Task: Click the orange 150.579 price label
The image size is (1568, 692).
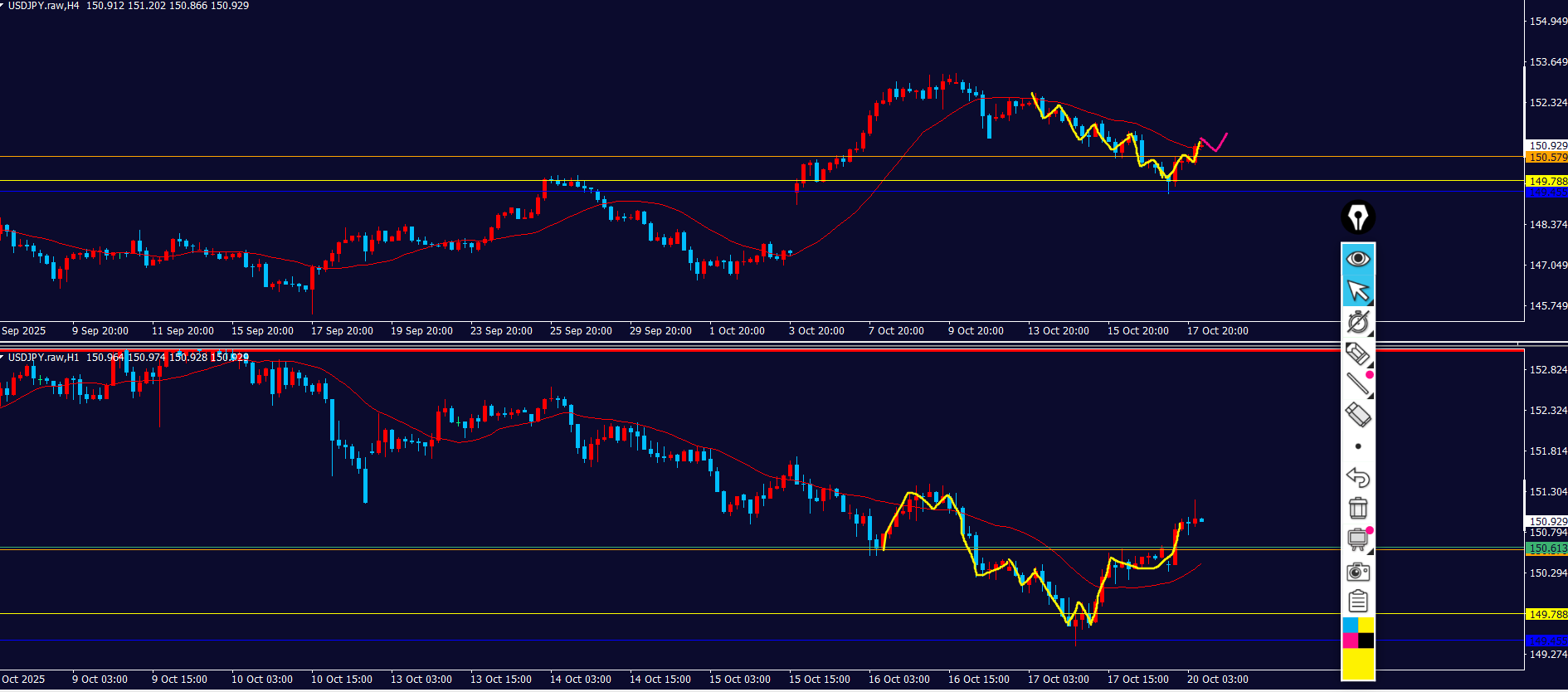Action: click(x=1547, y=158)
